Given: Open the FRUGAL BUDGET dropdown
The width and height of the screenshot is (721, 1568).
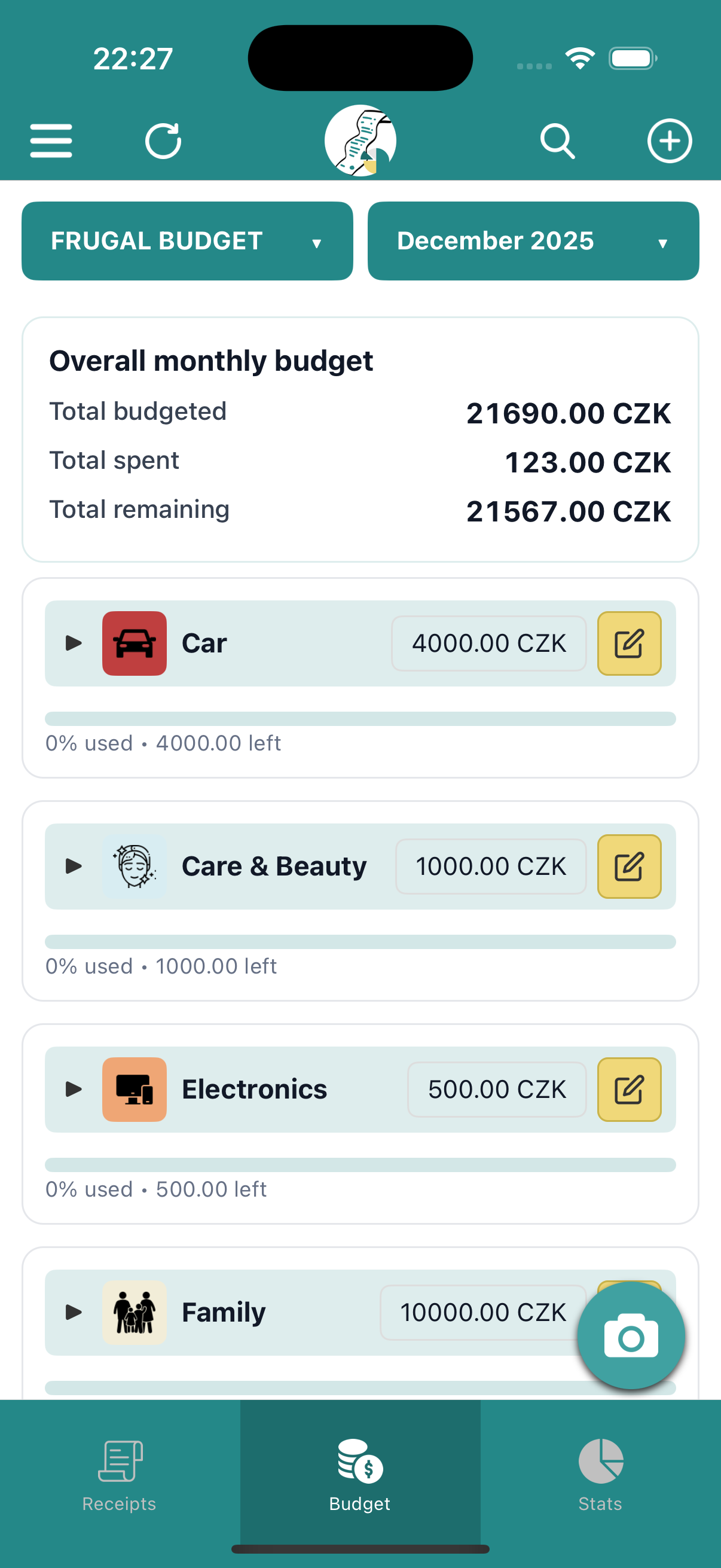Looking at the screenshot, I should pos(187,241).
